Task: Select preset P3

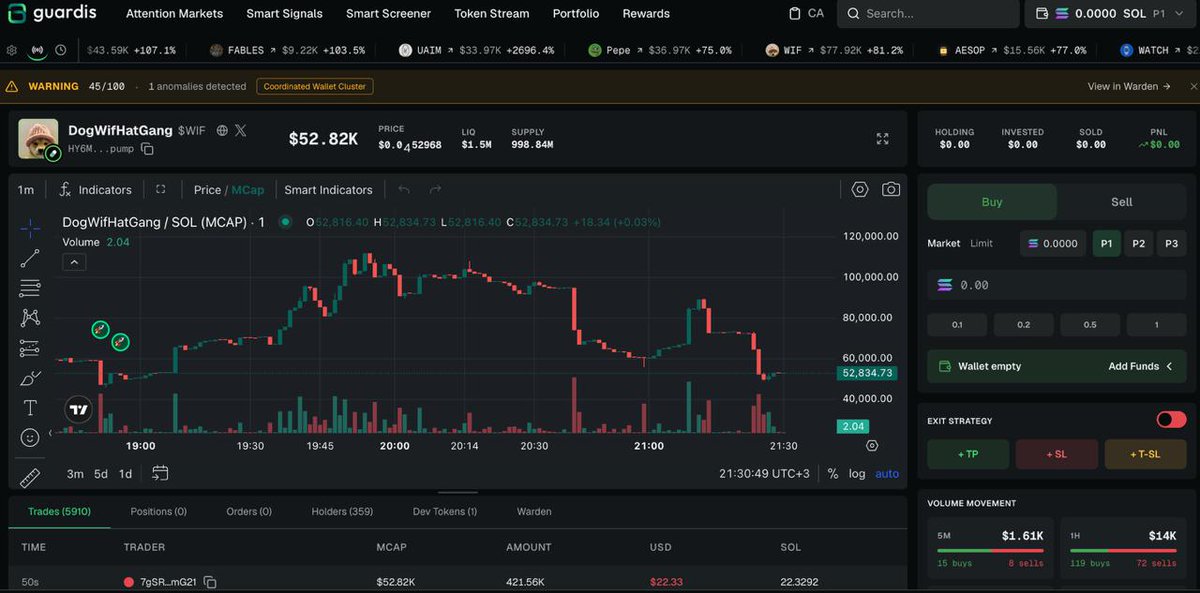Action: [1172, 243]
